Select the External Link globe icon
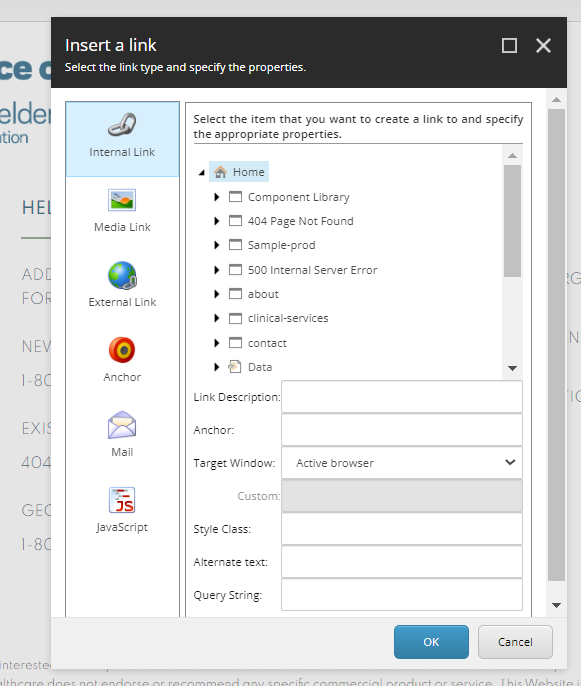The height and width of the screenshot is (686, 581). pyautogui.click(x=122, y=275)
